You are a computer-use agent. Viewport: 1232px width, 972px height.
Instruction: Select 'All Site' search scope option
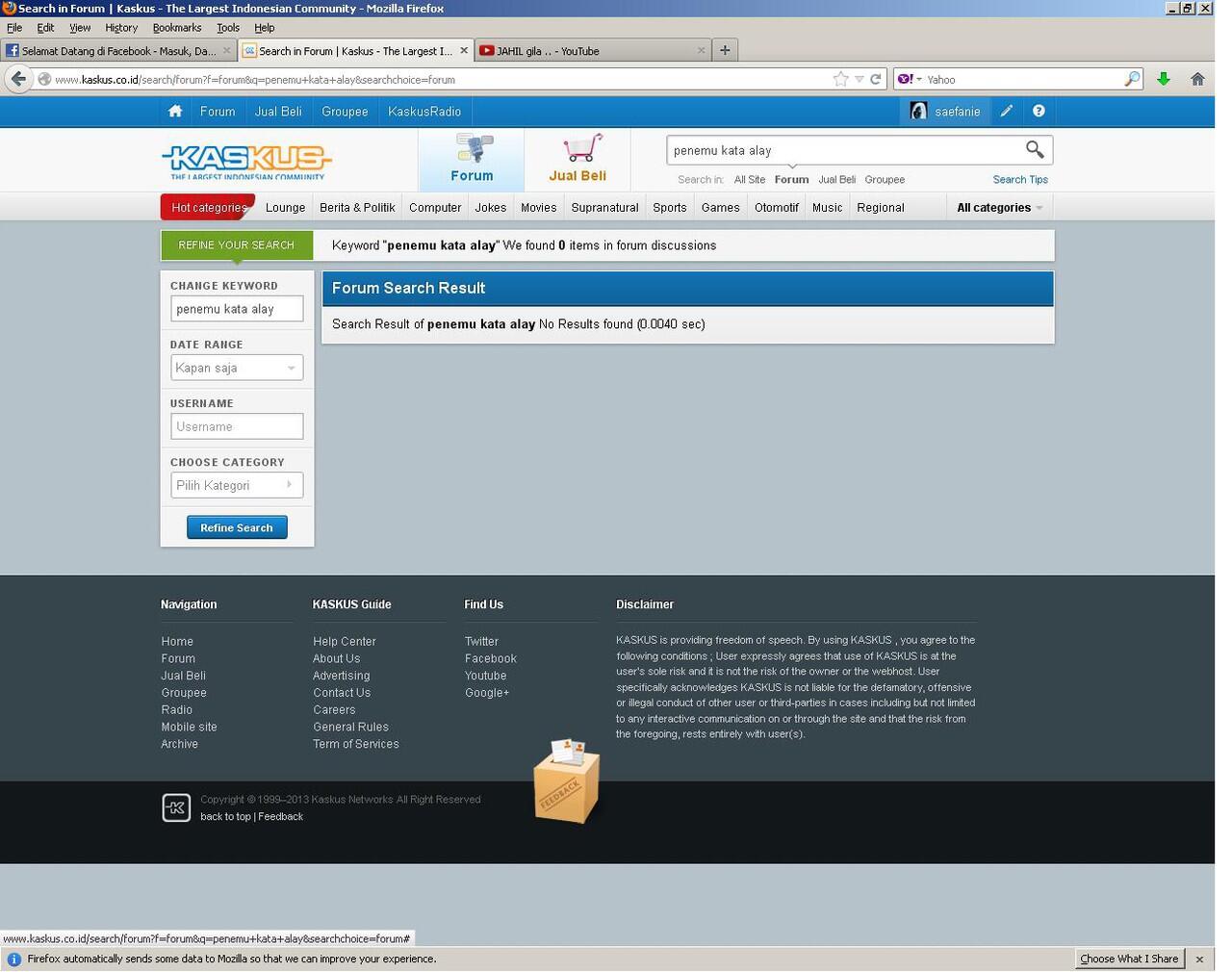[x=749, y=180]
